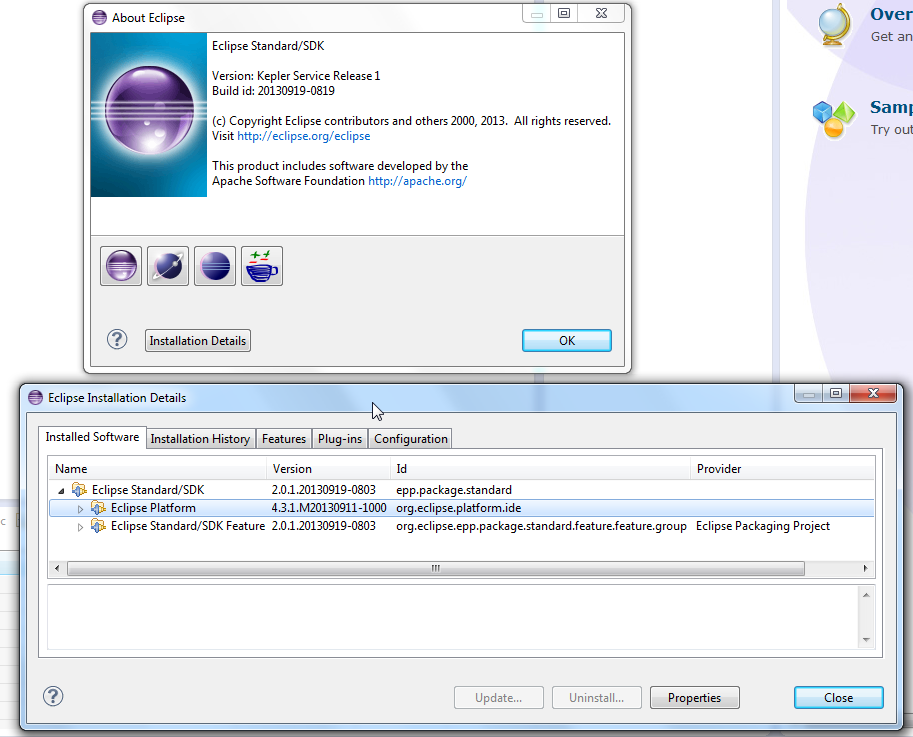Click the Properties button
This screenshot has height=737, width=913.
pyautogui.click(x=695, y=697)
